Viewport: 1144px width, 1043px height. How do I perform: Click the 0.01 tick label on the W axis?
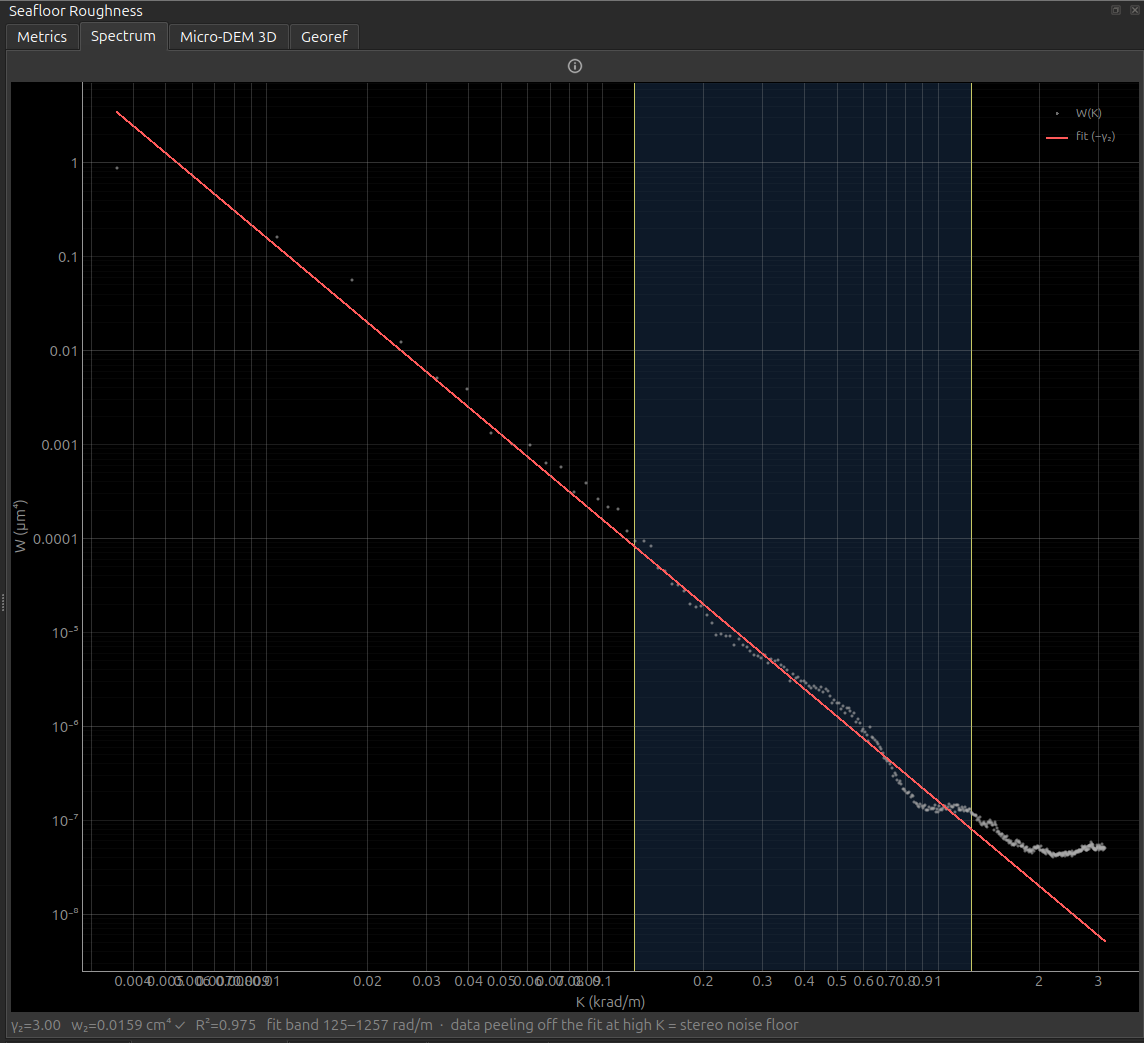point(63,351)
